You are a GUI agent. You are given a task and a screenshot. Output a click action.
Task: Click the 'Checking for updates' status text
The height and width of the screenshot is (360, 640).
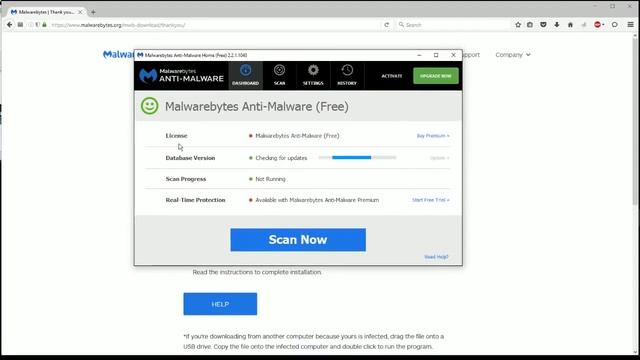point(281,158)
